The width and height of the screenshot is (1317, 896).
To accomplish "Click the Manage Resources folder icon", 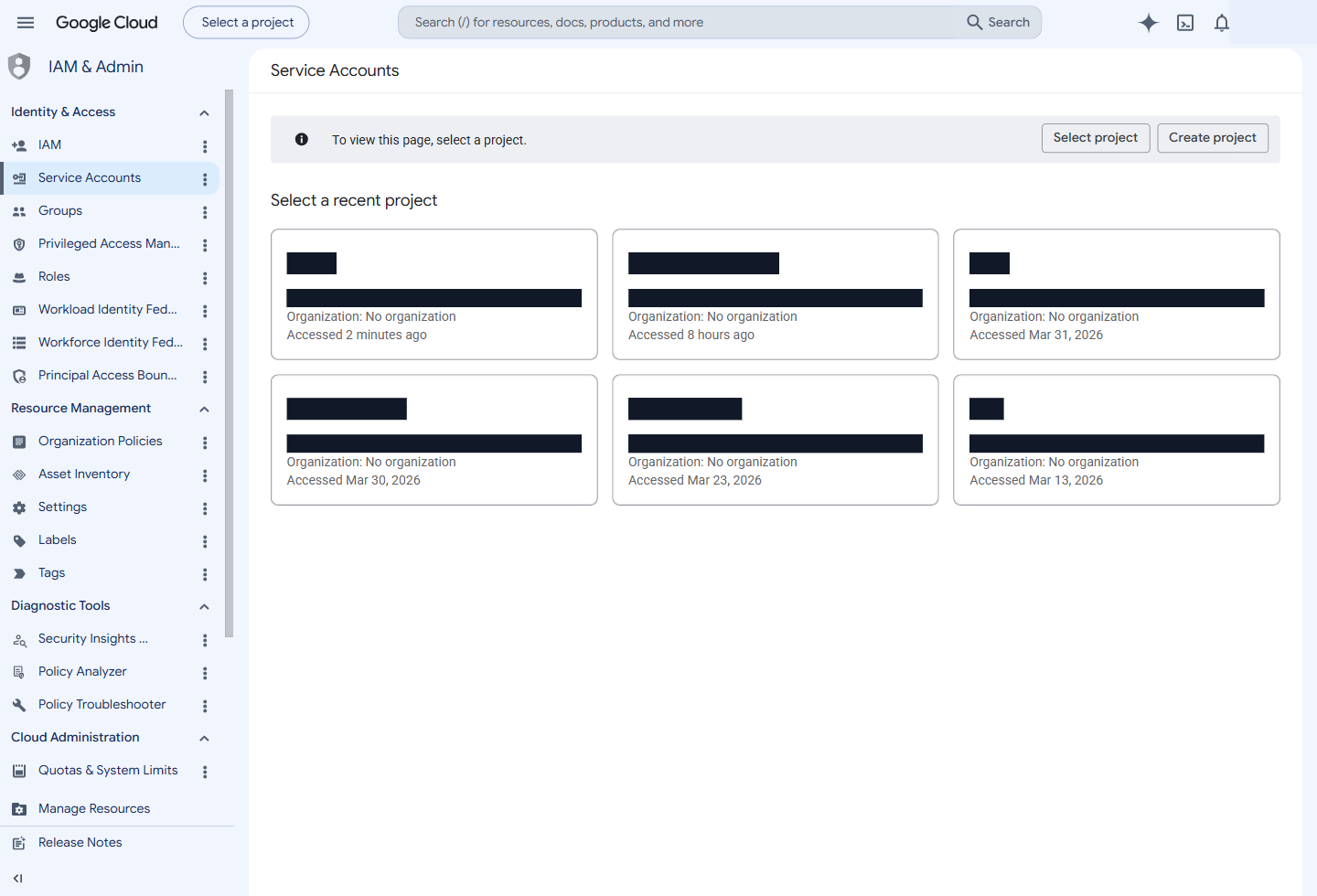I will (19, 809).
